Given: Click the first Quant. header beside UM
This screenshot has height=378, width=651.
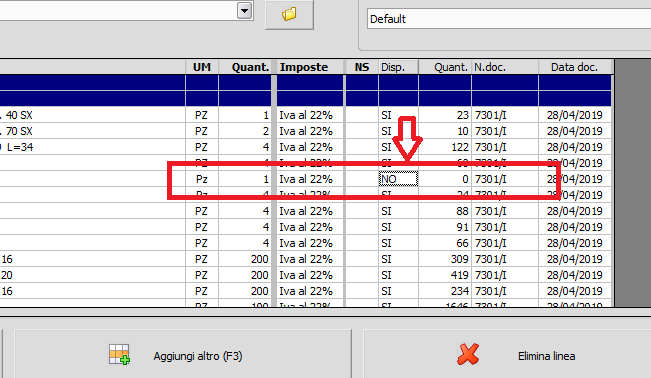Looking at the screenshot, I should click(x=245, y=67).
